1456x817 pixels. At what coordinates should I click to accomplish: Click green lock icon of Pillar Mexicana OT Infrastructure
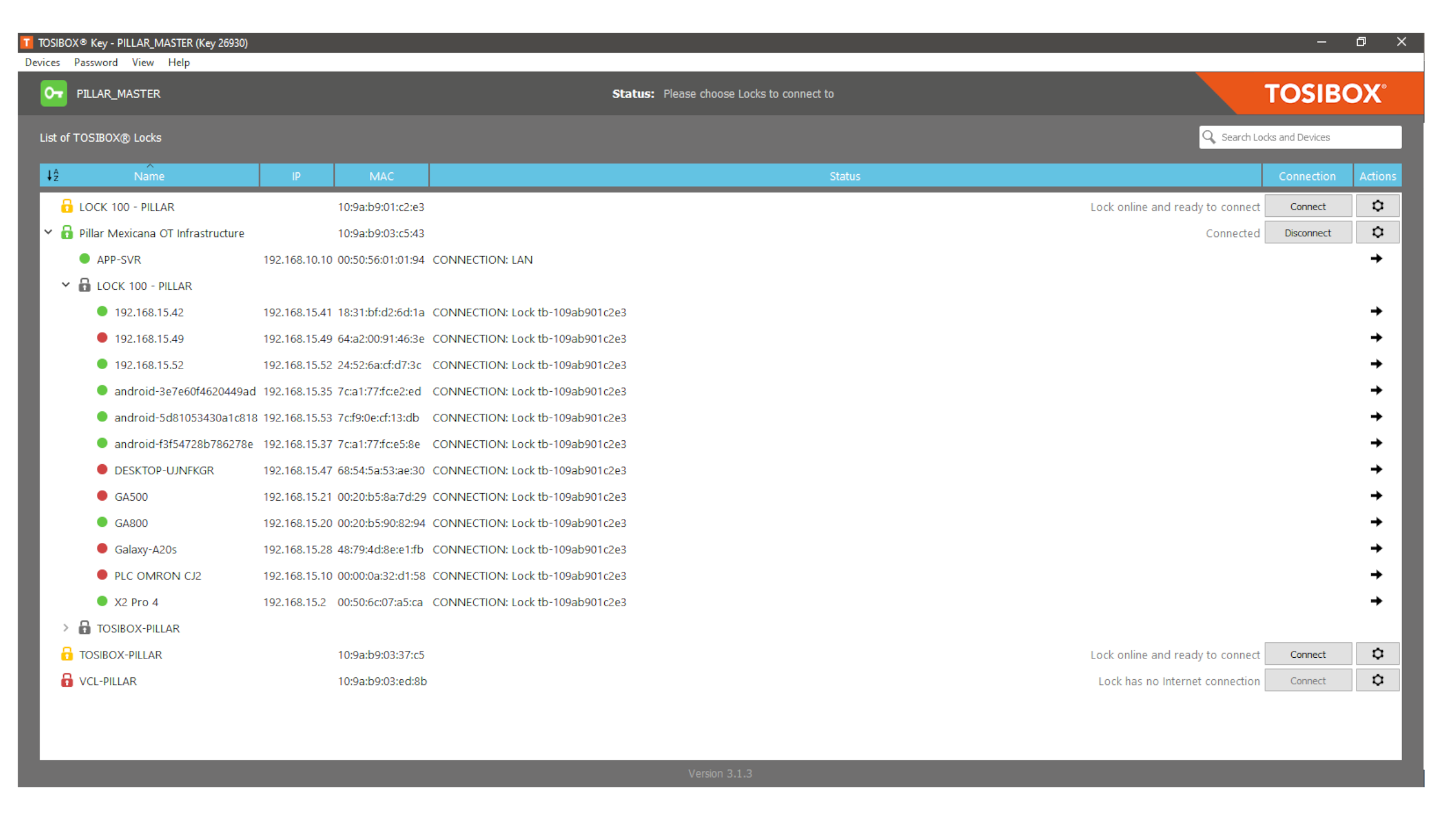(67, 233)
